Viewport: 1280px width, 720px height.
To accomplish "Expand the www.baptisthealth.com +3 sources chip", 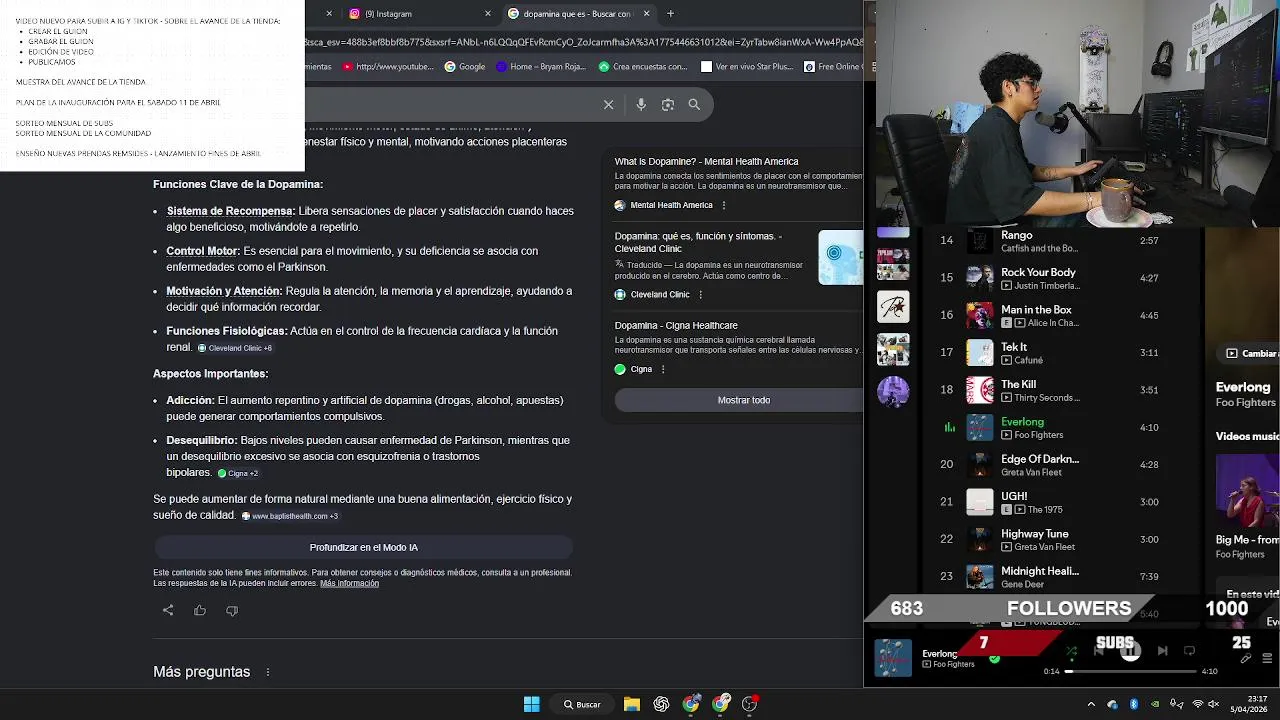I will [290, 516].
